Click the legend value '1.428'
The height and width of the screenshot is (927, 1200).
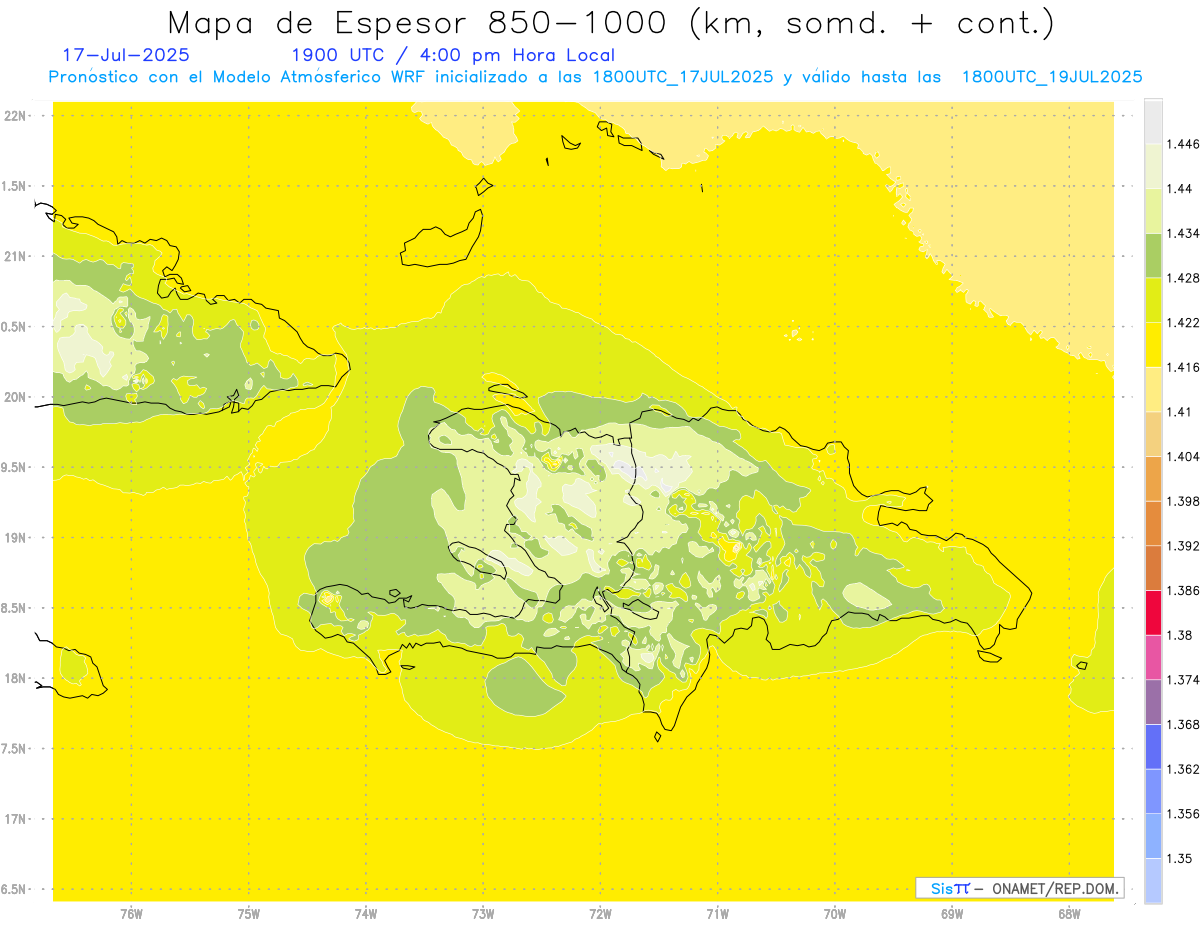point(1181,278)
